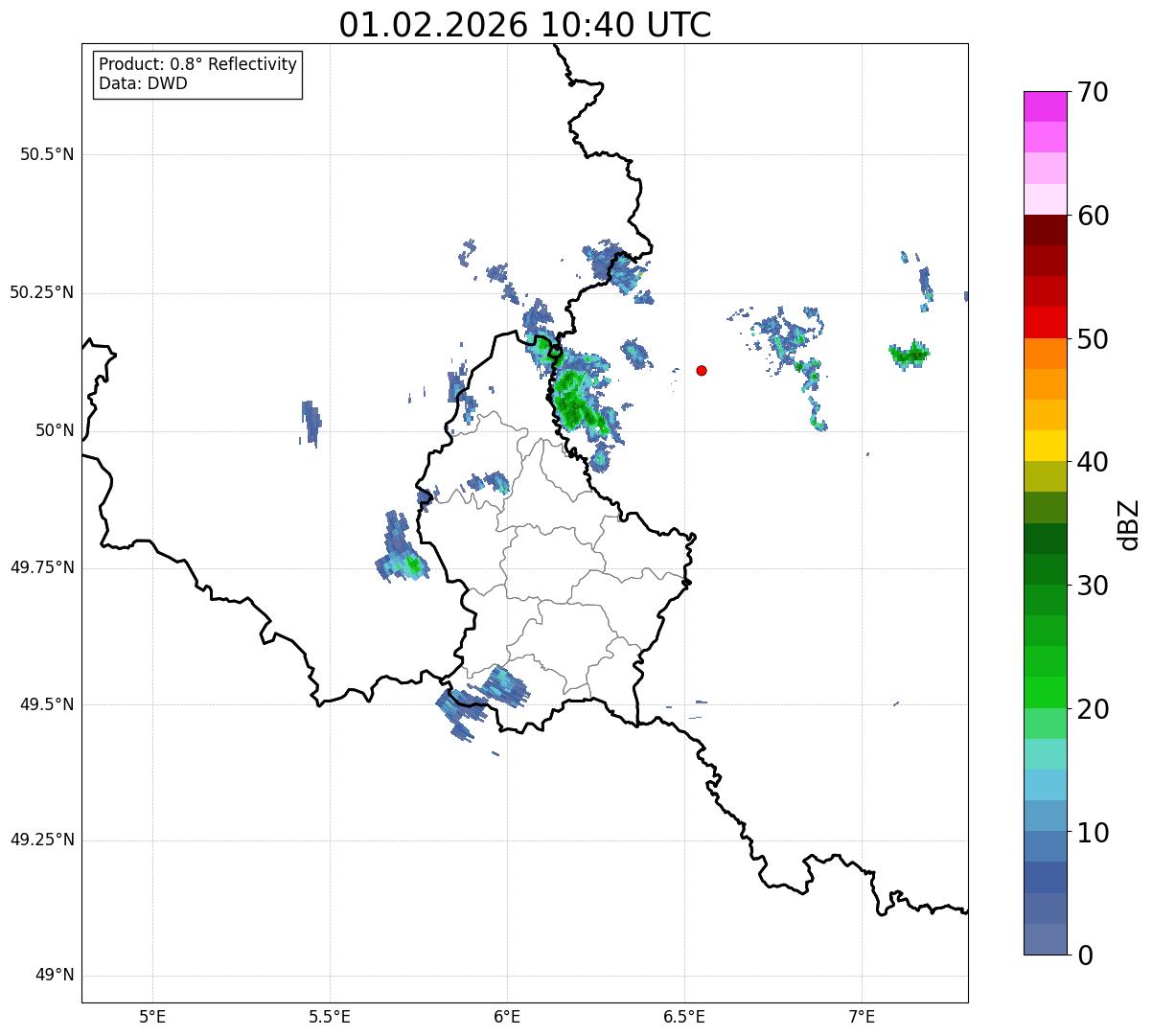The width and height of the screenshot is (1152, 1036).
Task: Click the 49°N latitude label
Action: tap(55, 976)
